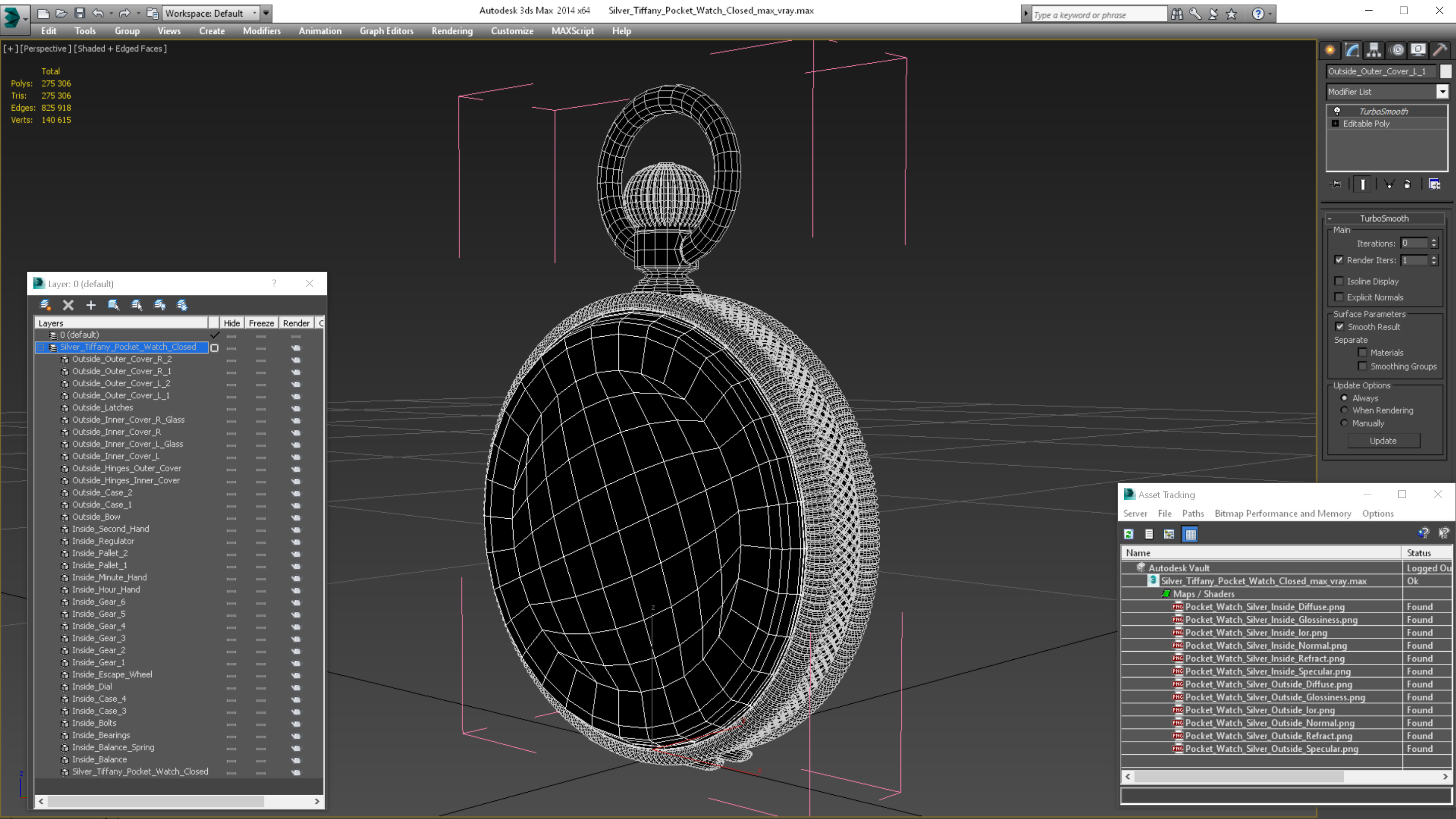Click Tree View icon in Asset Tracking

(1169, 534)
